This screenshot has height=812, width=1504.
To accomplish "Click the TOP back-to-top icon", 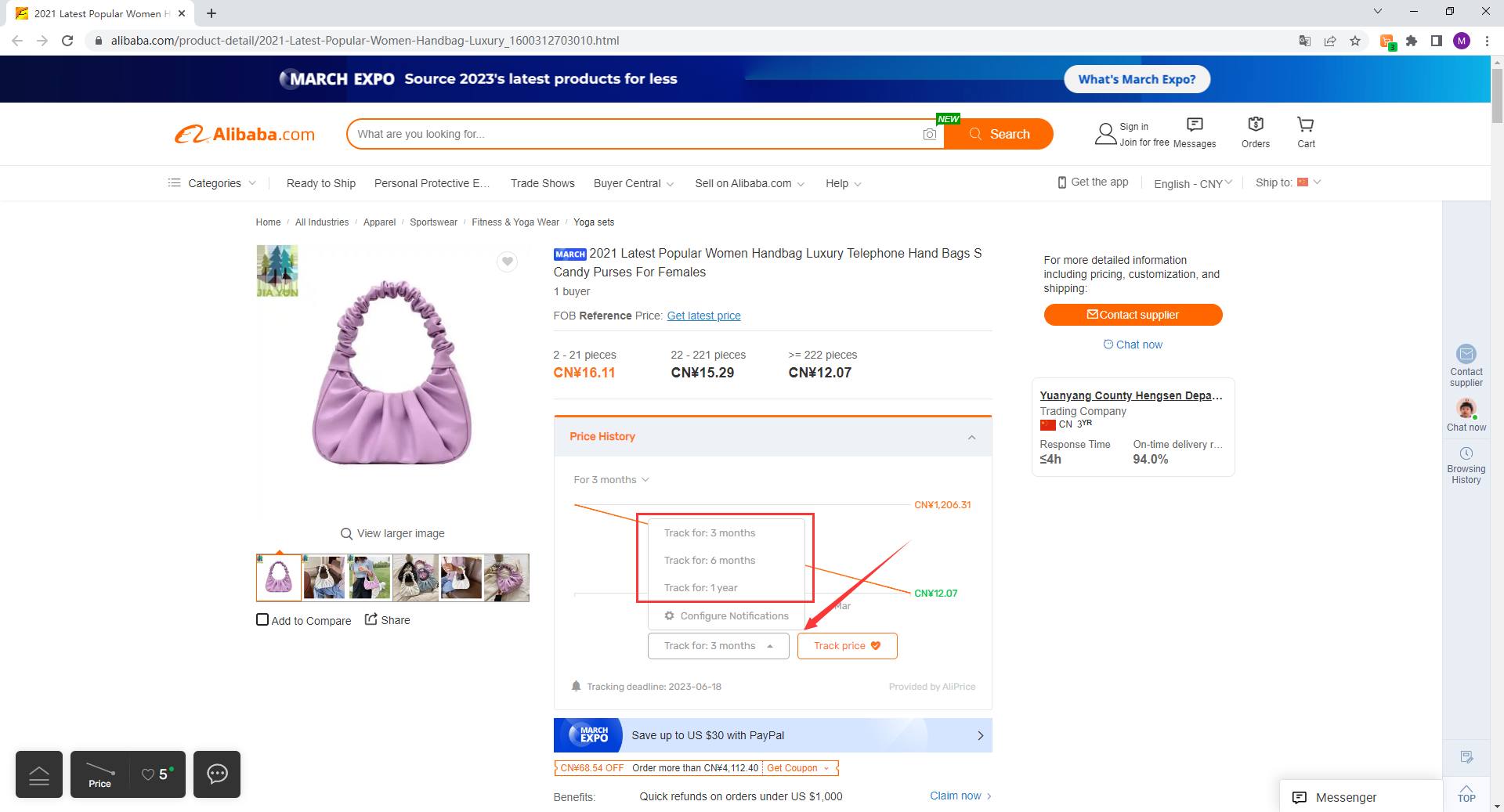I will (1466, 793).
